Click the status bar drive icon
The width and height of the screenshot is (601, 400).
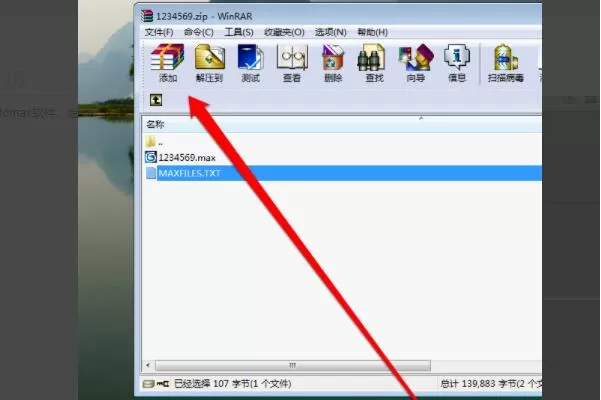148,384
